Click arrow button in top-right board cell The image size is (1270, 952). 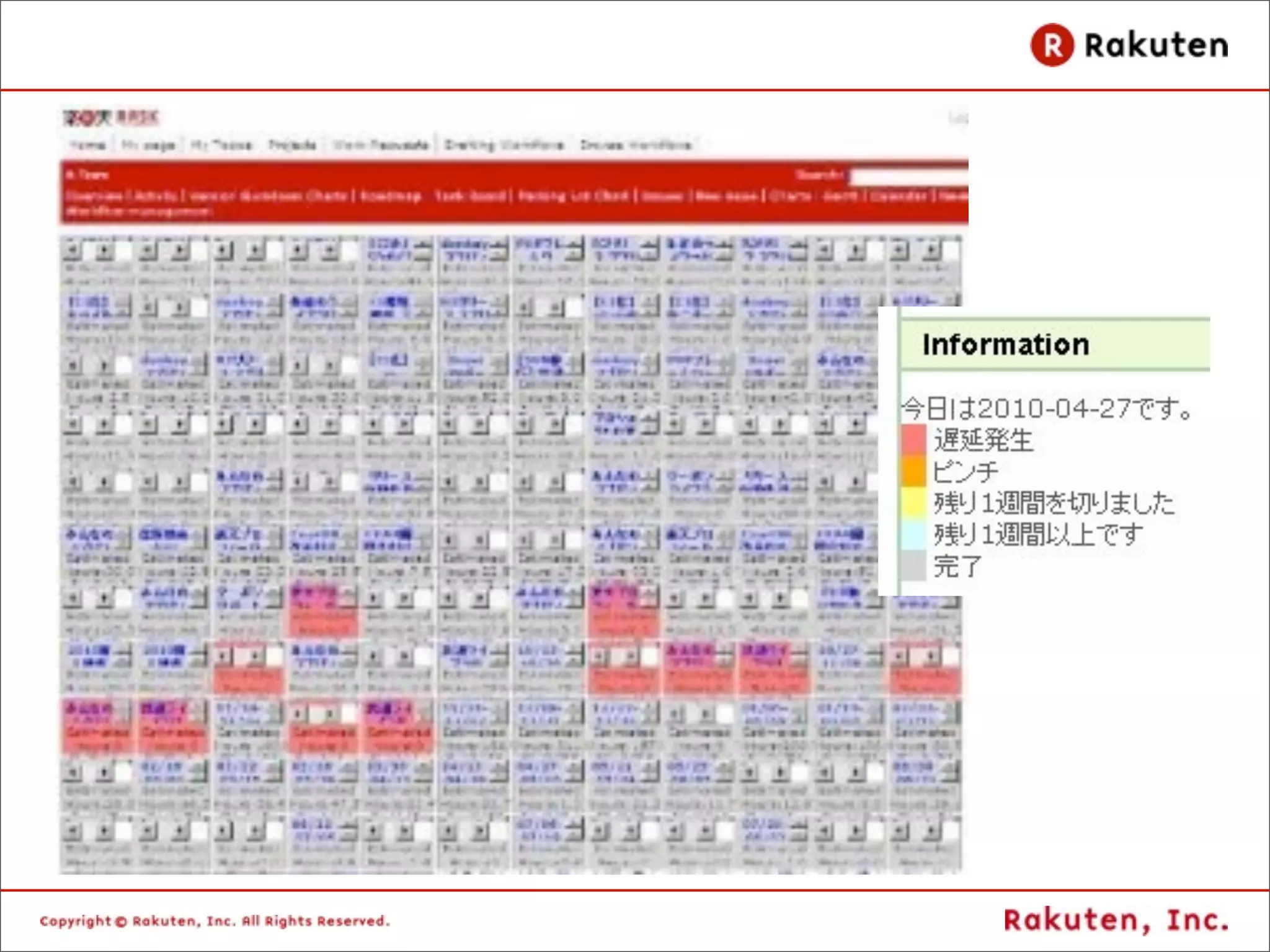coord(900,250)
